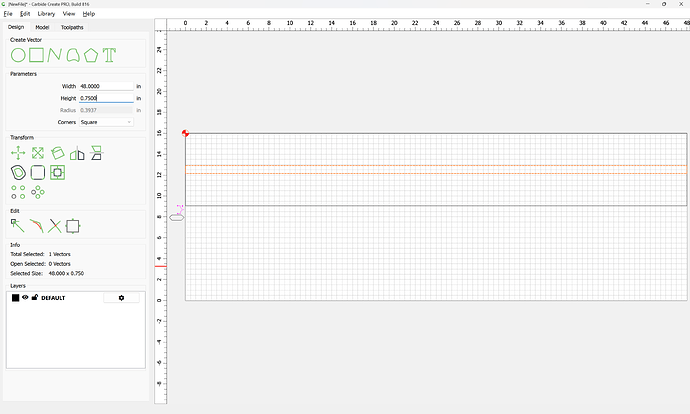Click the Selected Size value 48.000 x 0.750
Screen dimensions: 690x414
66,273
